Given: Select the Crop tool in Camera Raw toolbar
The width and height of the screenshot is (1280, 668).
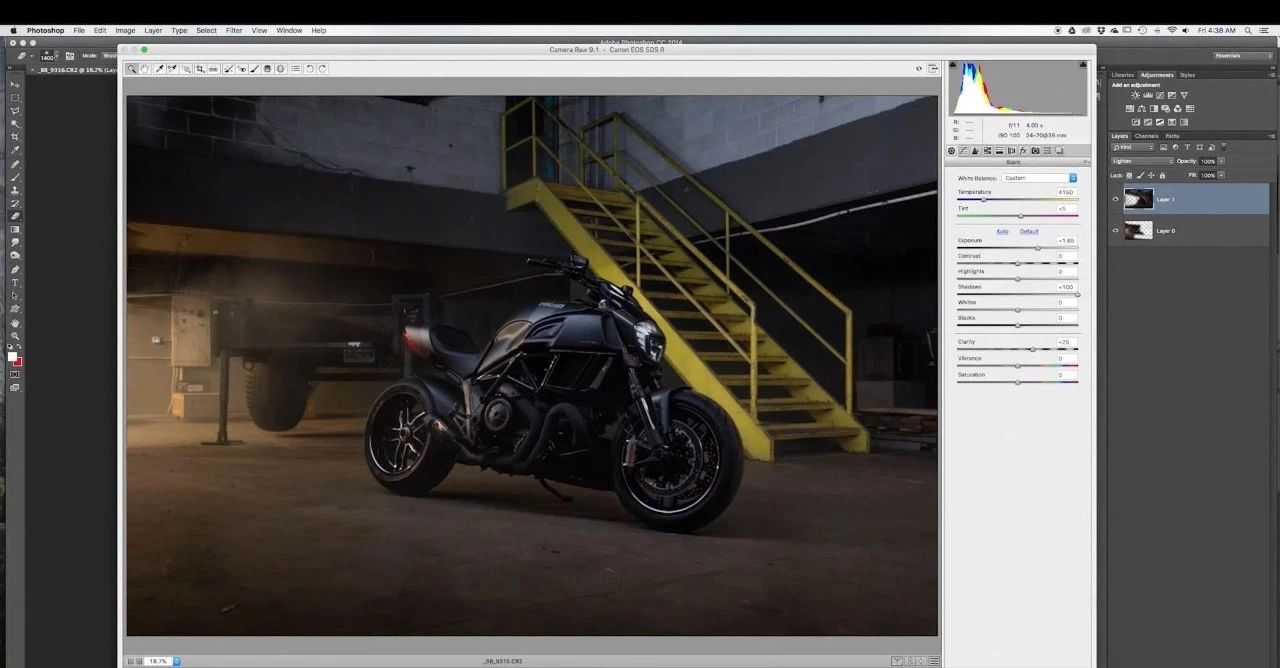Looking at the screenshot, I should tap(200, 69).
